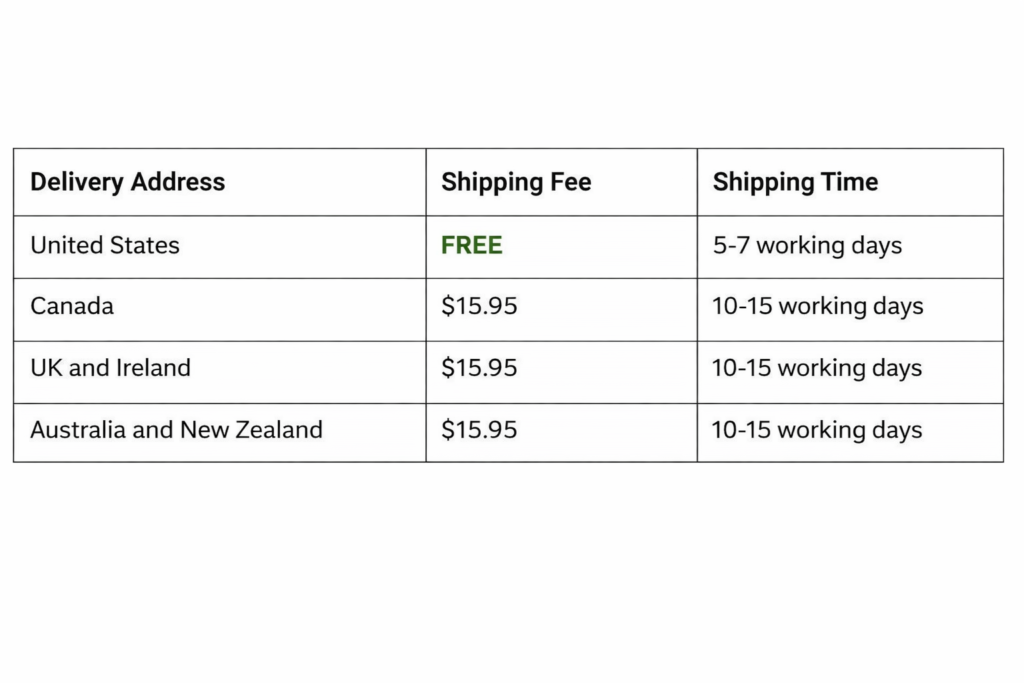The width and height of the screenshot is (1024, 683).
Task: Select Canada's $15.95 shipping fee
Action: click(x=479, y=306)
